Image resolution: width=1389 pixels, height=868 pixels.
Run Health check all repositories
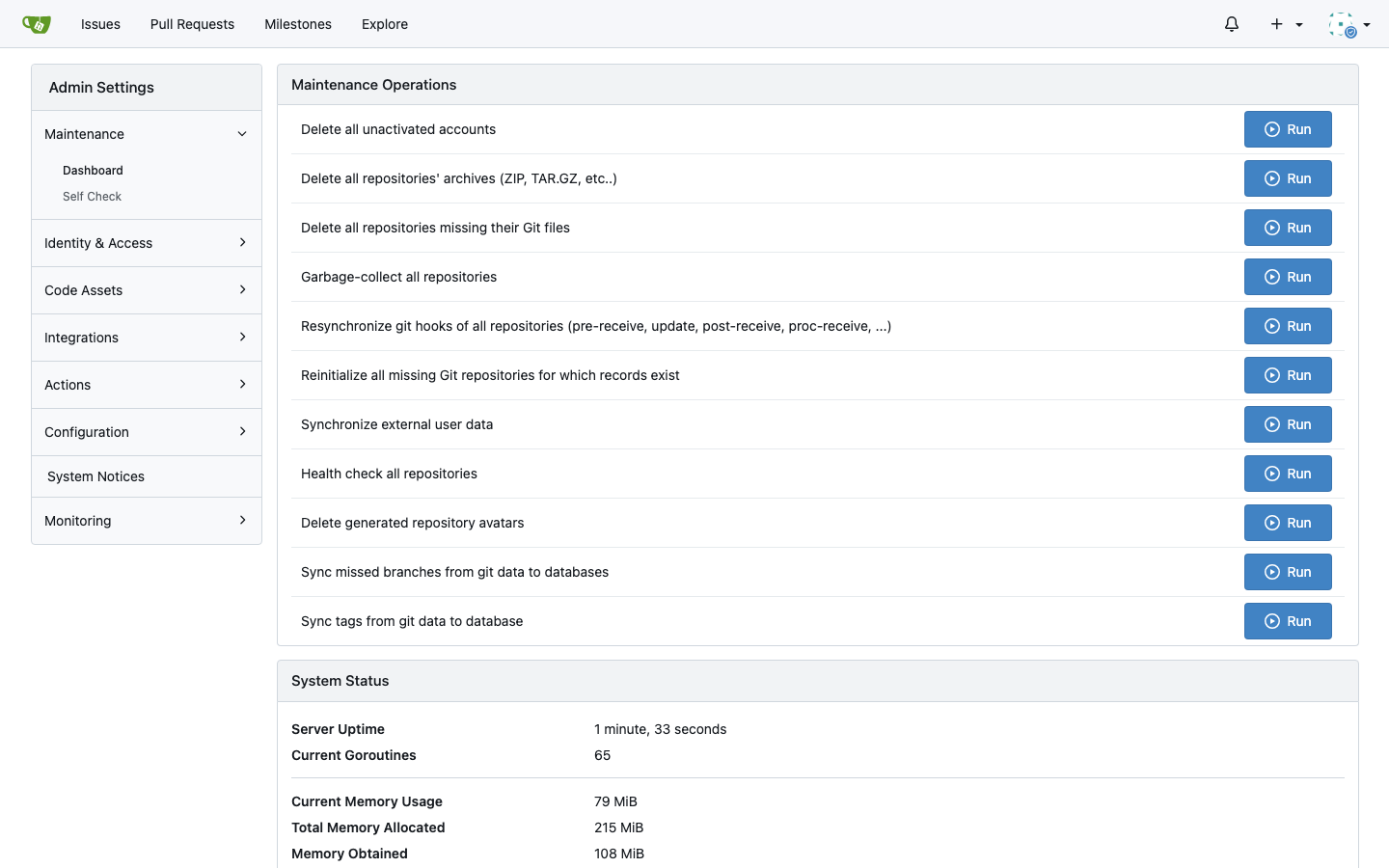click(1288, 474)
